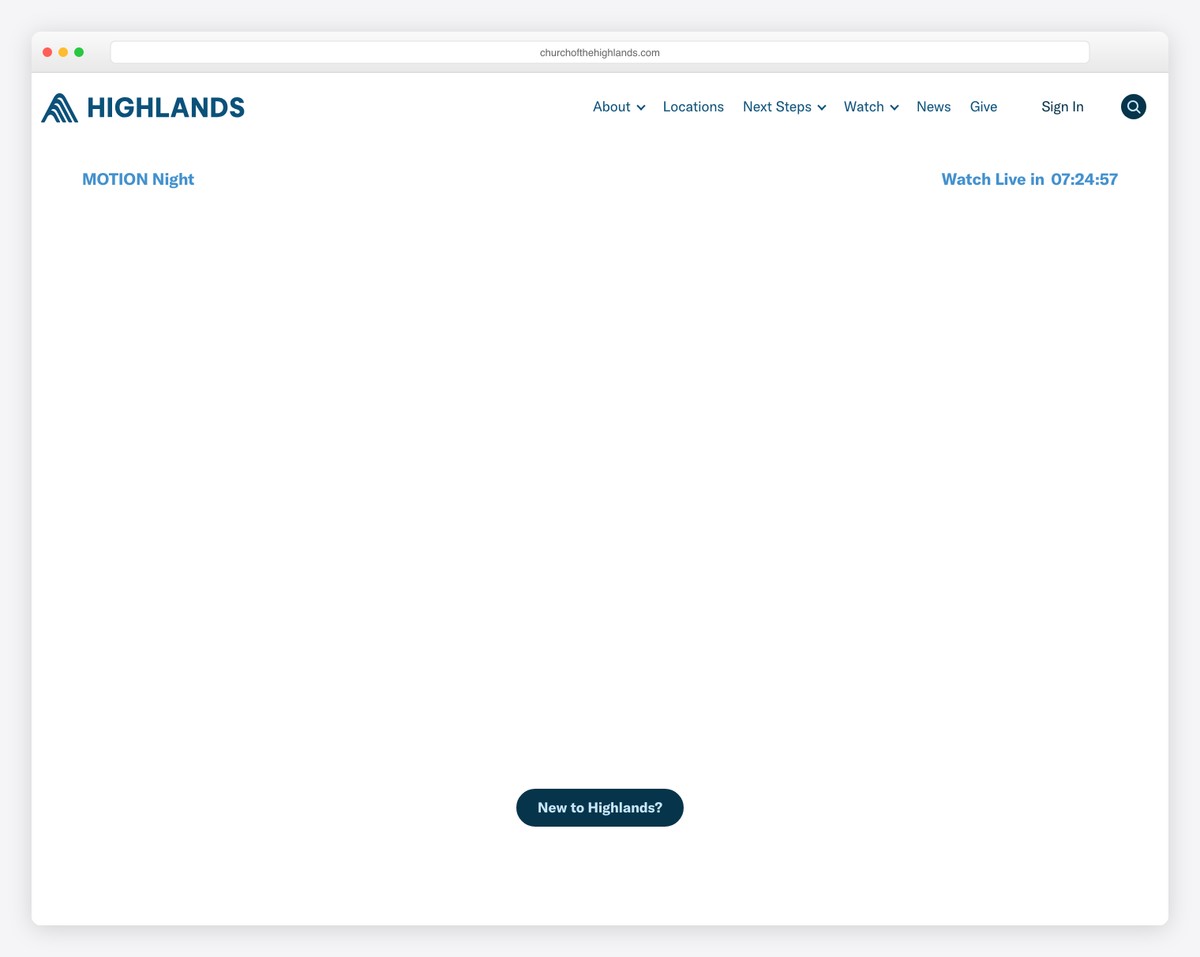Click the HIGHLANDS wordmark text
Image resolution: width=1200 pixels, height=957 pixels.
[166, 107]
